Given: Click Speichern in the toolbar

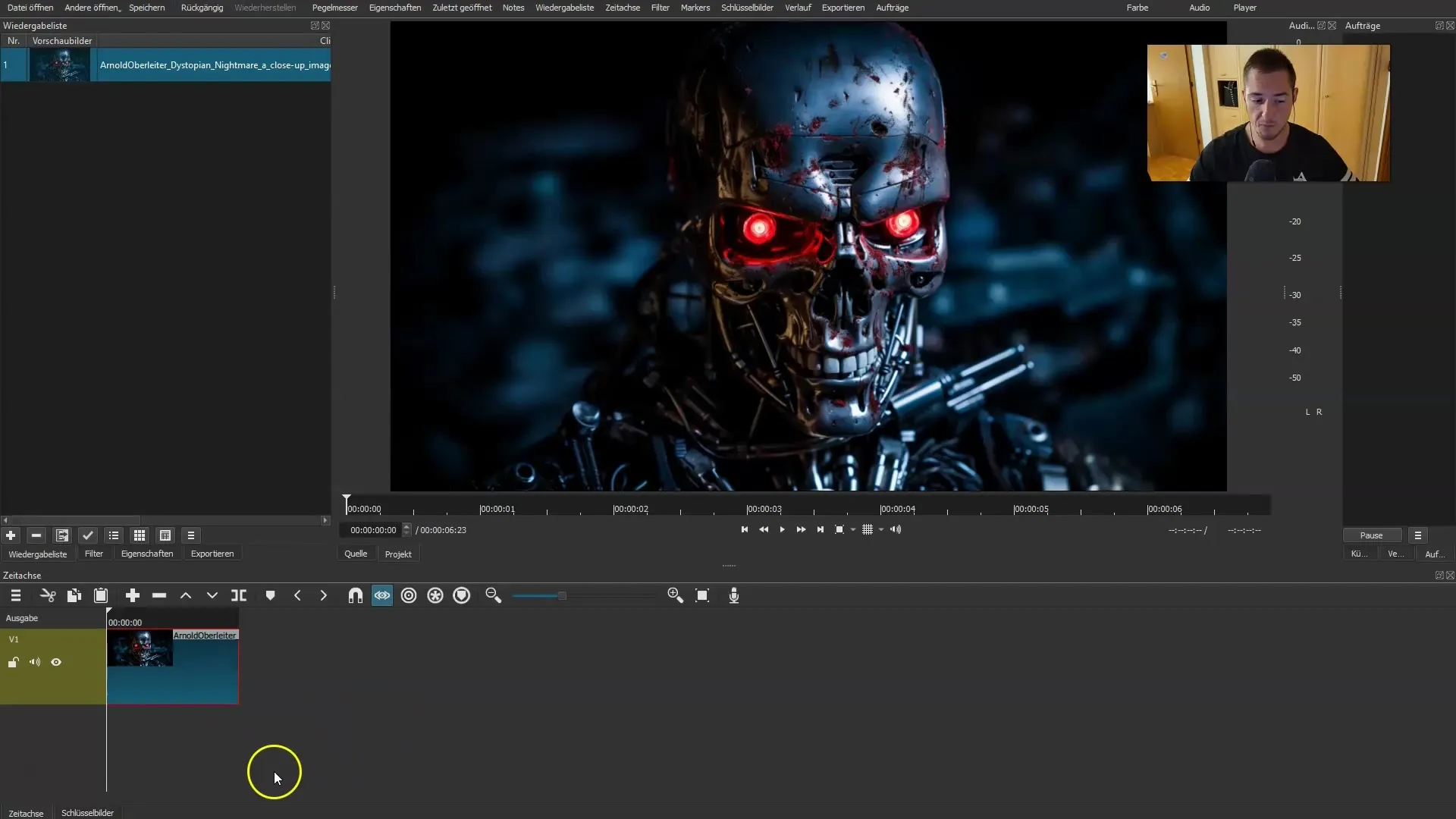Looking at the screenshot, I should tap(147, 8).
